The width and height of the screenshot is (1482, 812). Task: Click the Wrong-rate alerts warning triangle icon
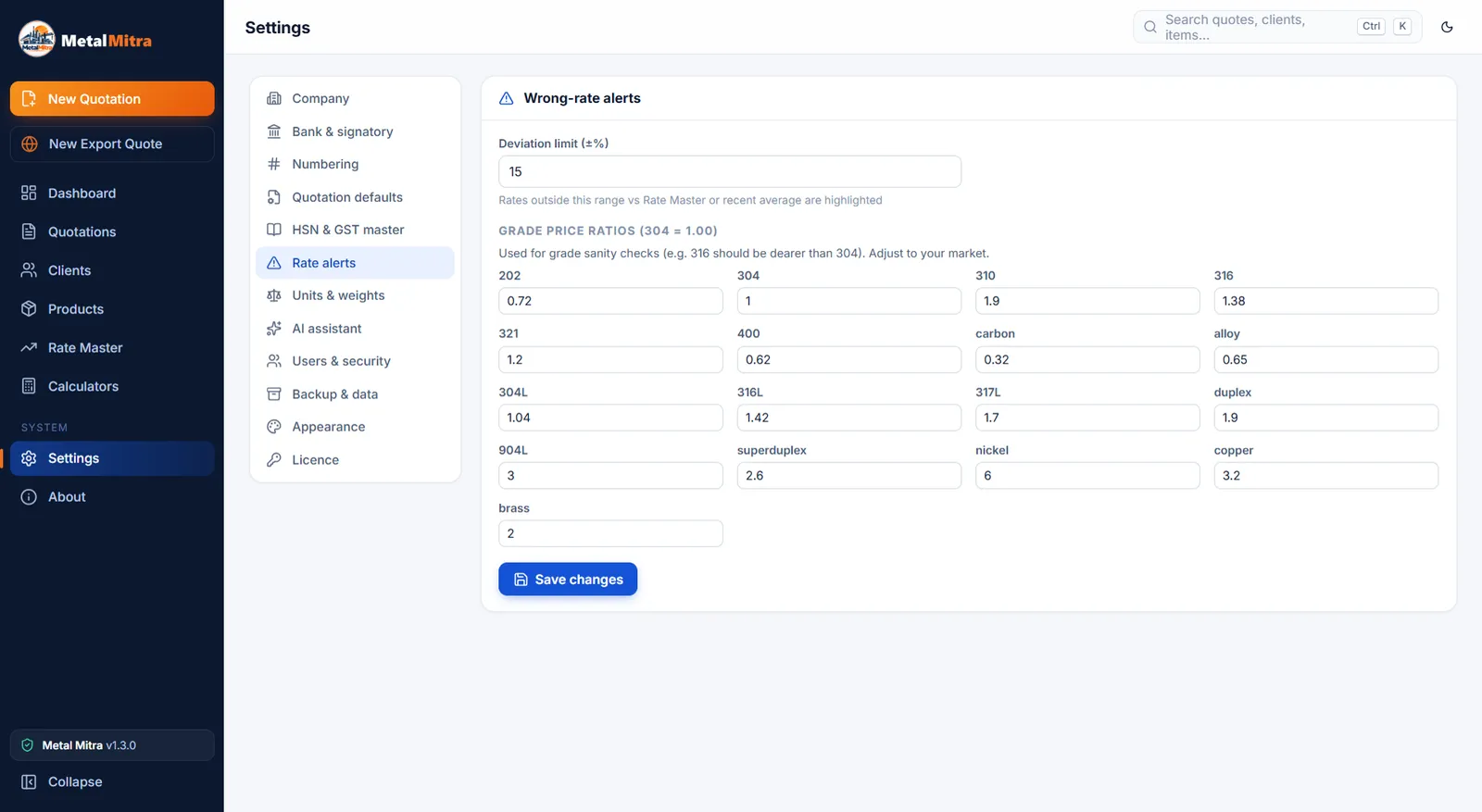pos(507,98)
